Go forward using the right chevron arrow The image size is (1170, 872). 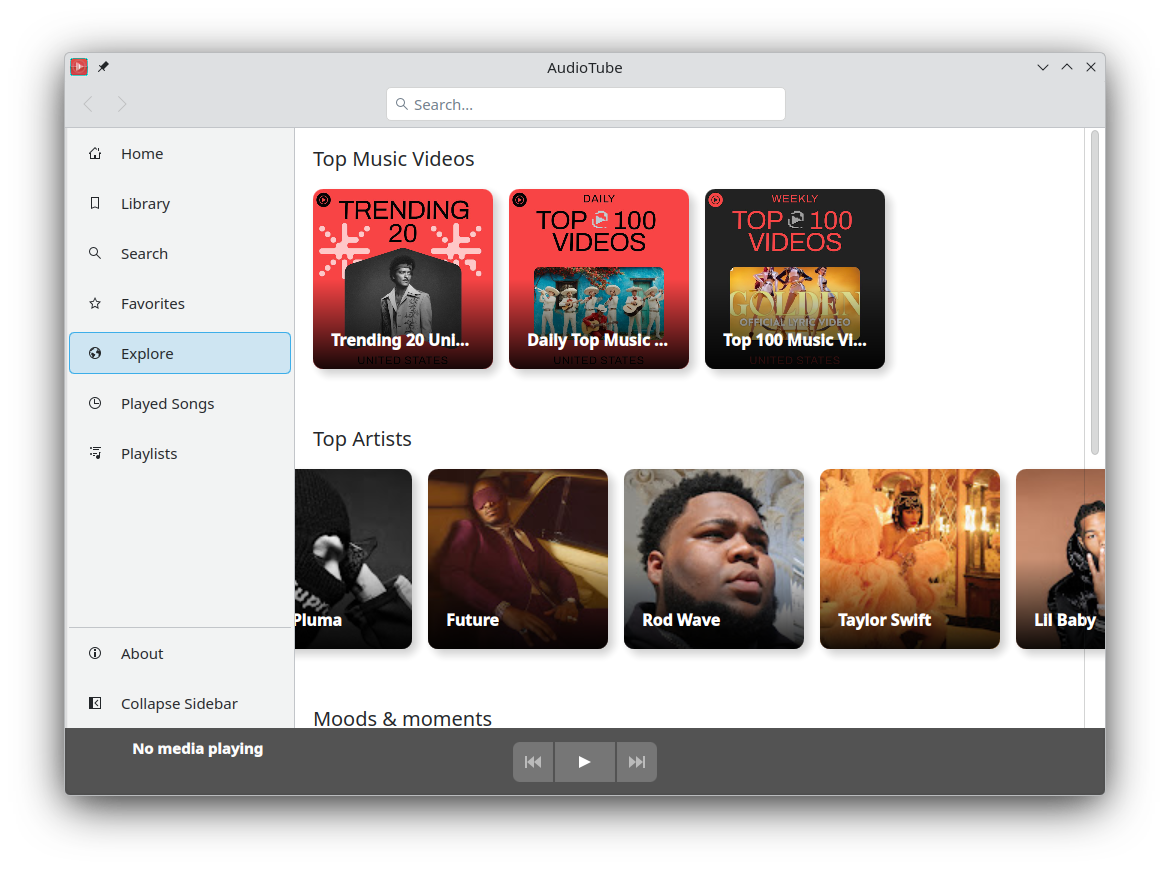122,104
